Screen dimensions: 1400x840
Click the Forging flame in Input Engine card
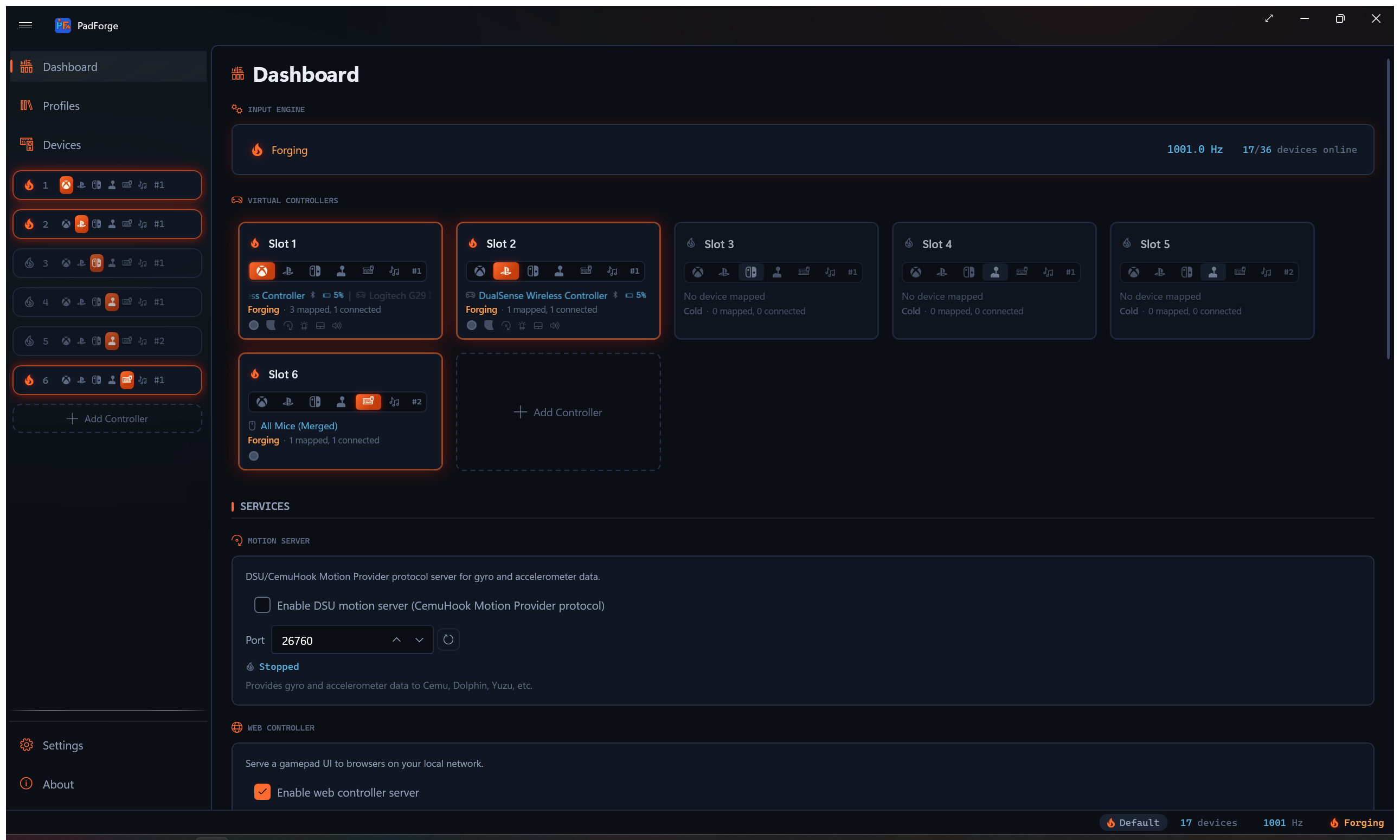257,150
